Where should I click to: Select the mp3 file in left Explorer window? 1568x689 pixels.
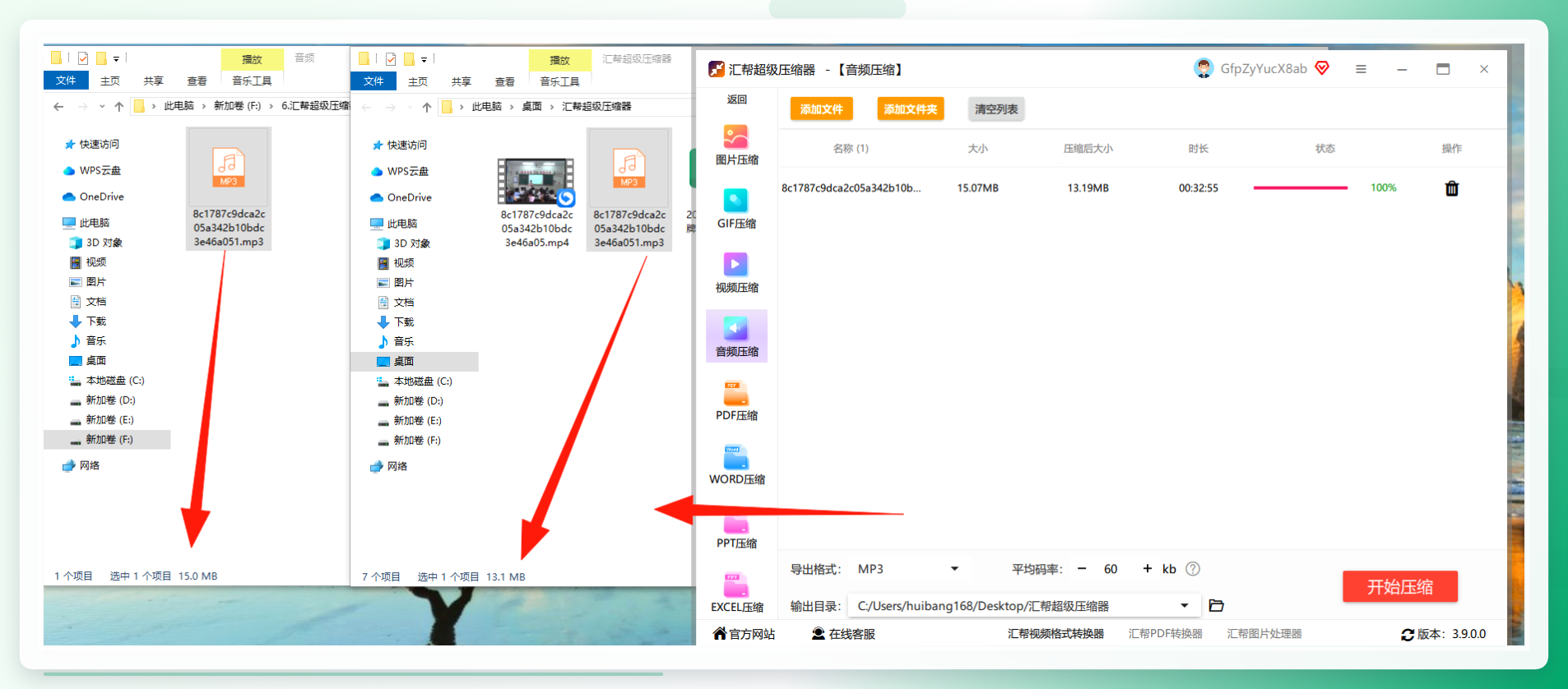(229, 188)
